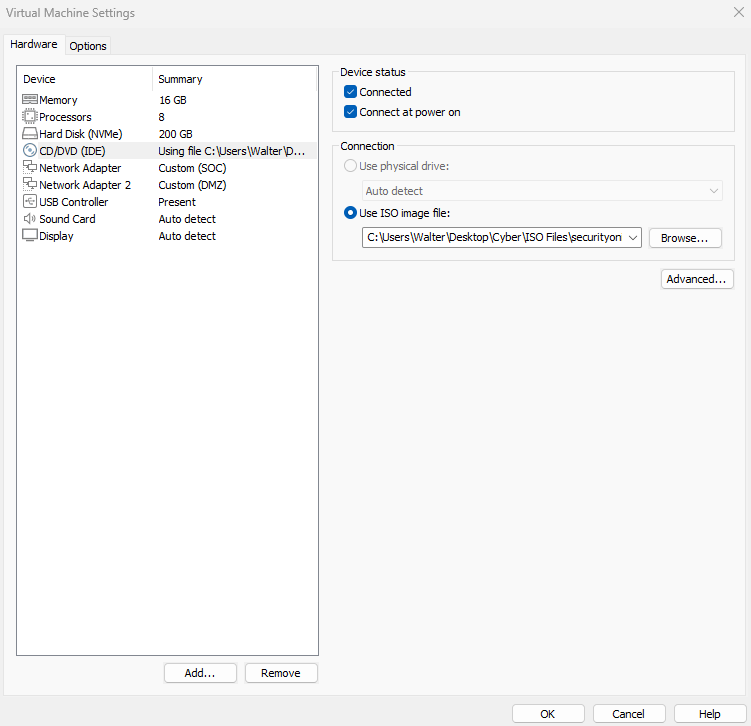Uncheck the Connected checkbox
This screenshot has height=726, width=751.
(x=350, y=92)
